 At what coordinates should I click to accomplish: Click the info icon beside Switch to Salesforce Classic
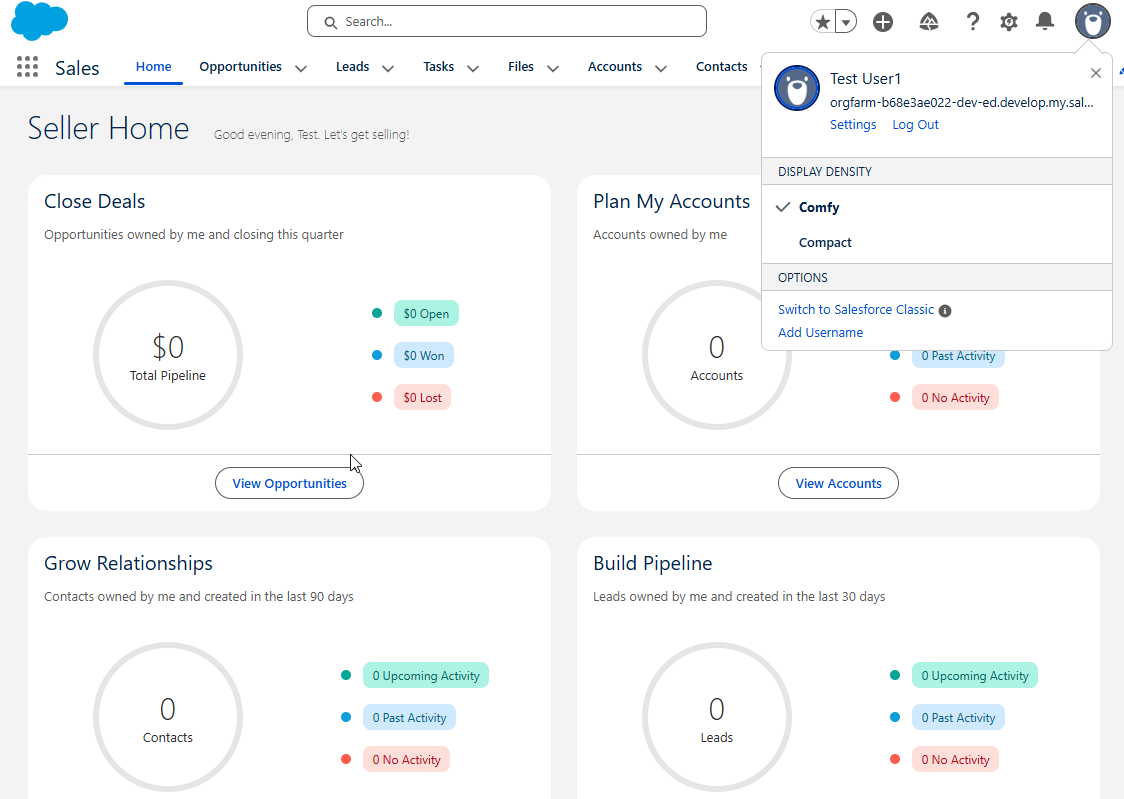[945, 310]
